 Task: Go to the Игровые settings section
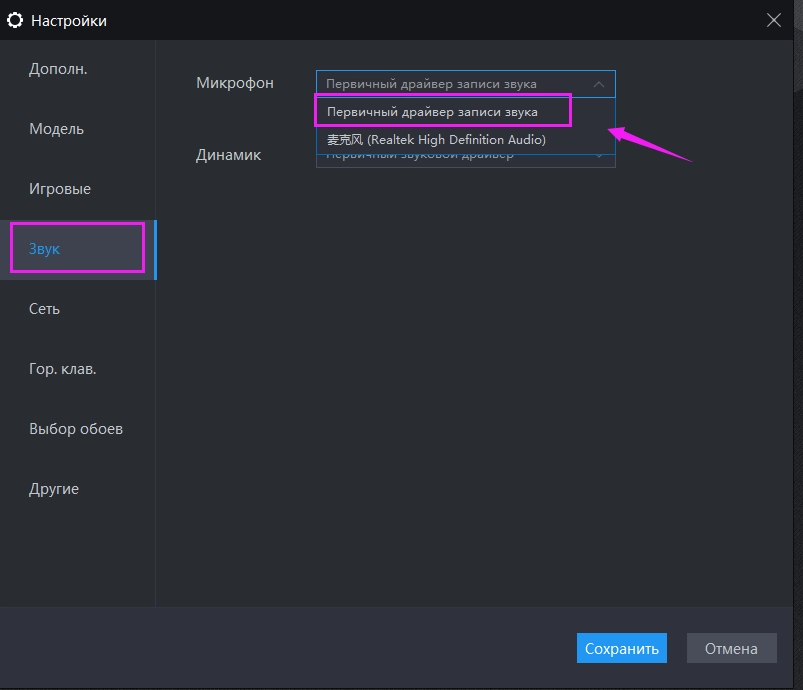click(60, 189)
